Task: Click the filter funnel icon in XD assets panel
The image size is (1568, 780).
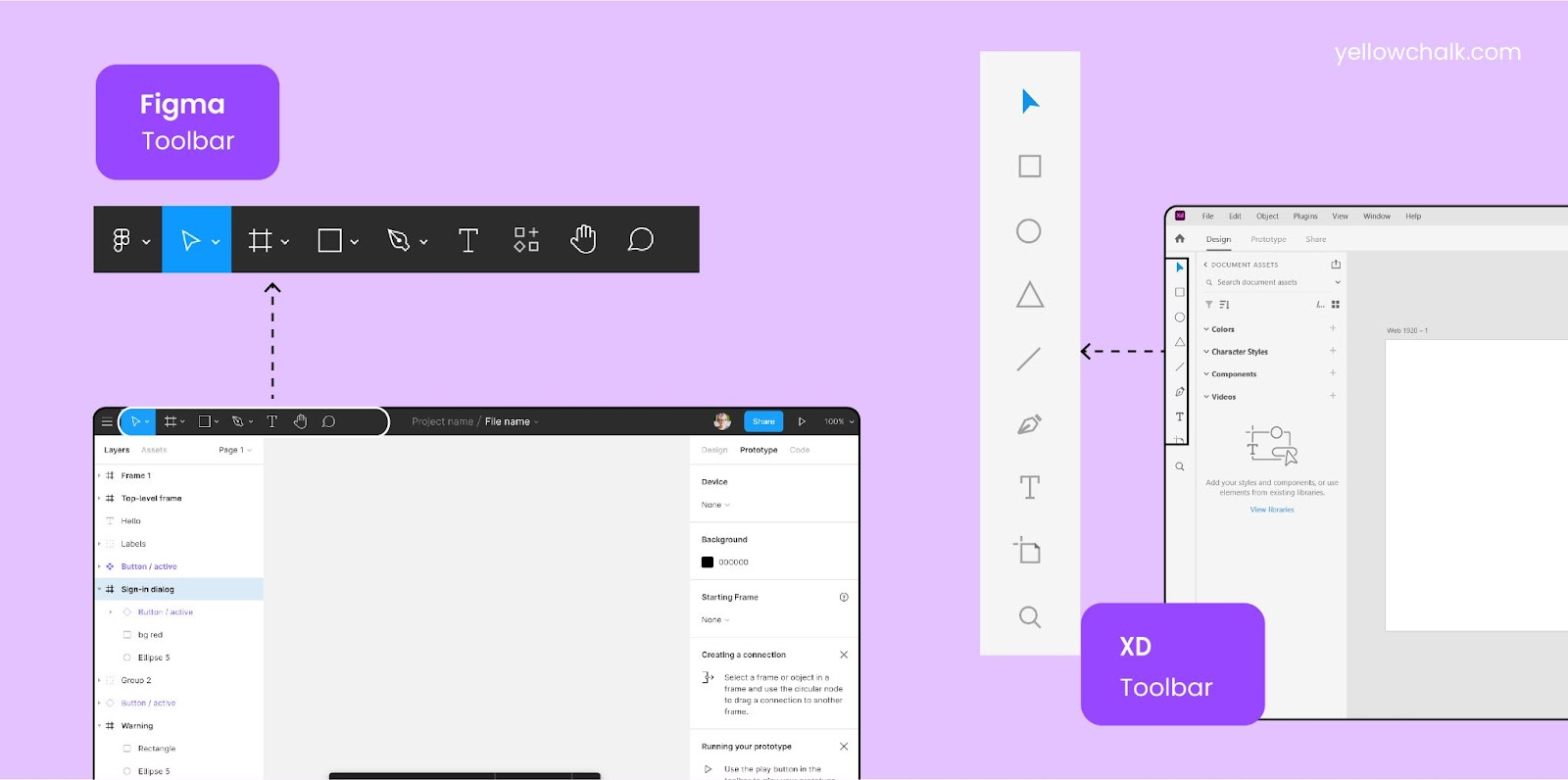Action: [x=1208, y=305]
